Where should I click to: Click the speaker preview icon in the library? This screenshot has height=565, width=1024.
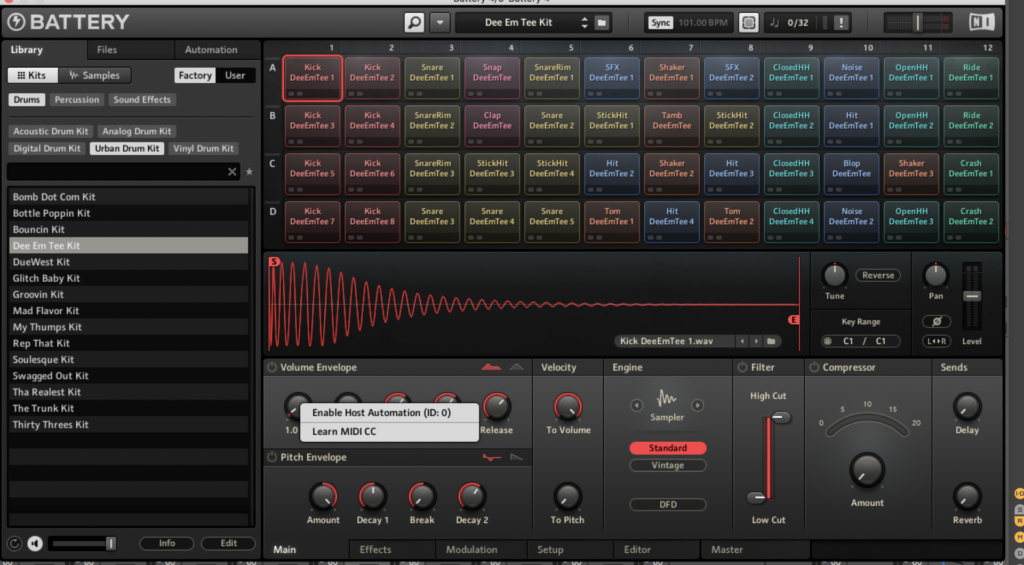click(x=35, y=544)
